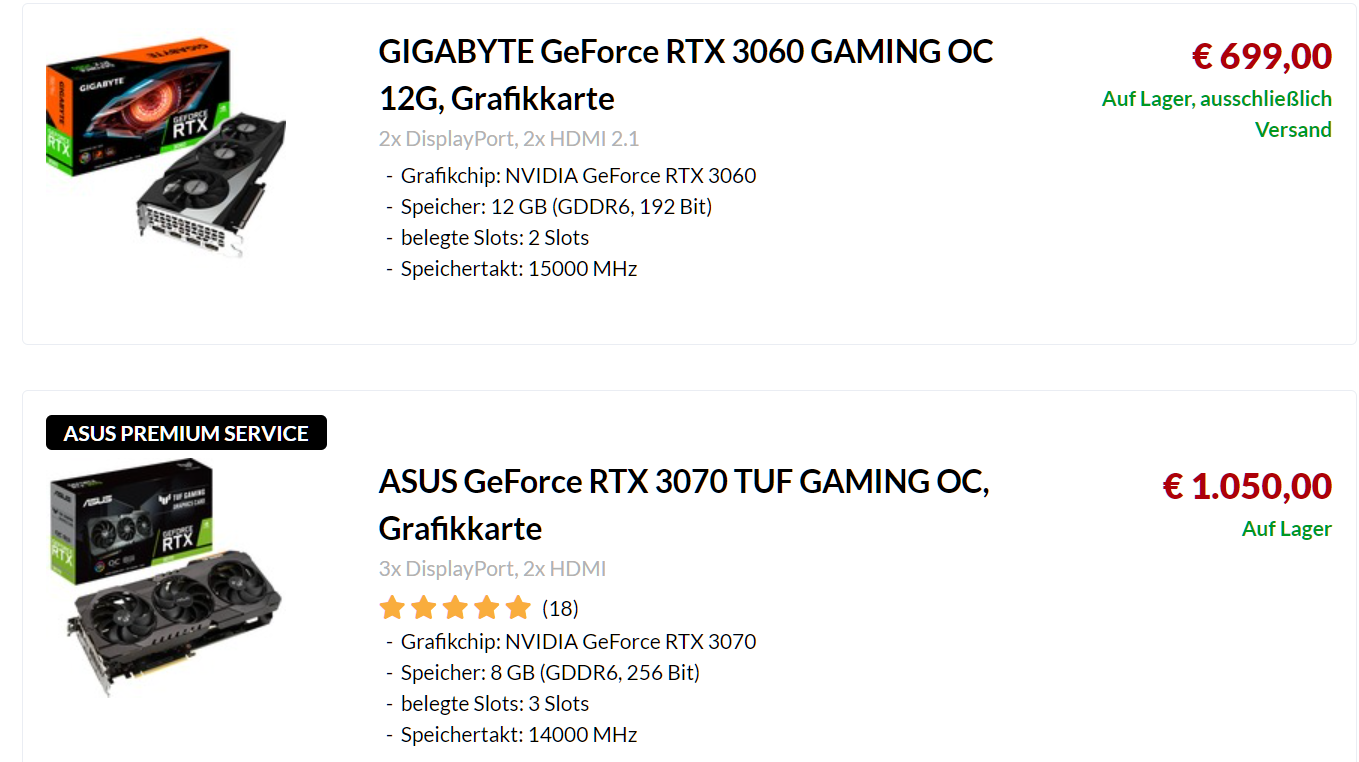Click the 'Auf Lager, ausschließlich Versand' availability text
1359x762 pixels.
[x=1216, y=114]
